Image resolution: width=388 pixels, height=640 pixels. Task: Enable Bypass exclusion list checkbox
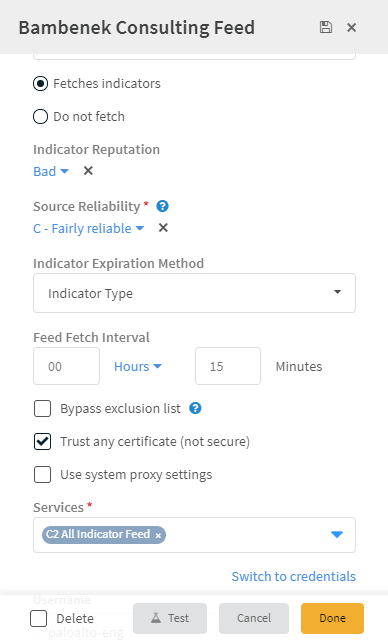(x=42, y=409)
